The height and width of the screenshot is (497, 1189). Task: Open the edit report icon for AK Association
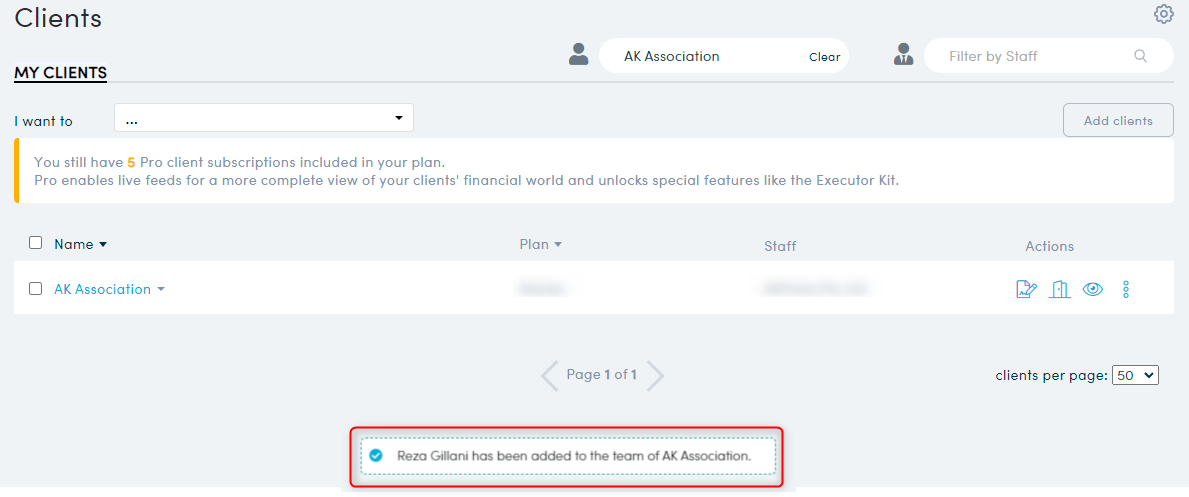tap(1026, 289)
